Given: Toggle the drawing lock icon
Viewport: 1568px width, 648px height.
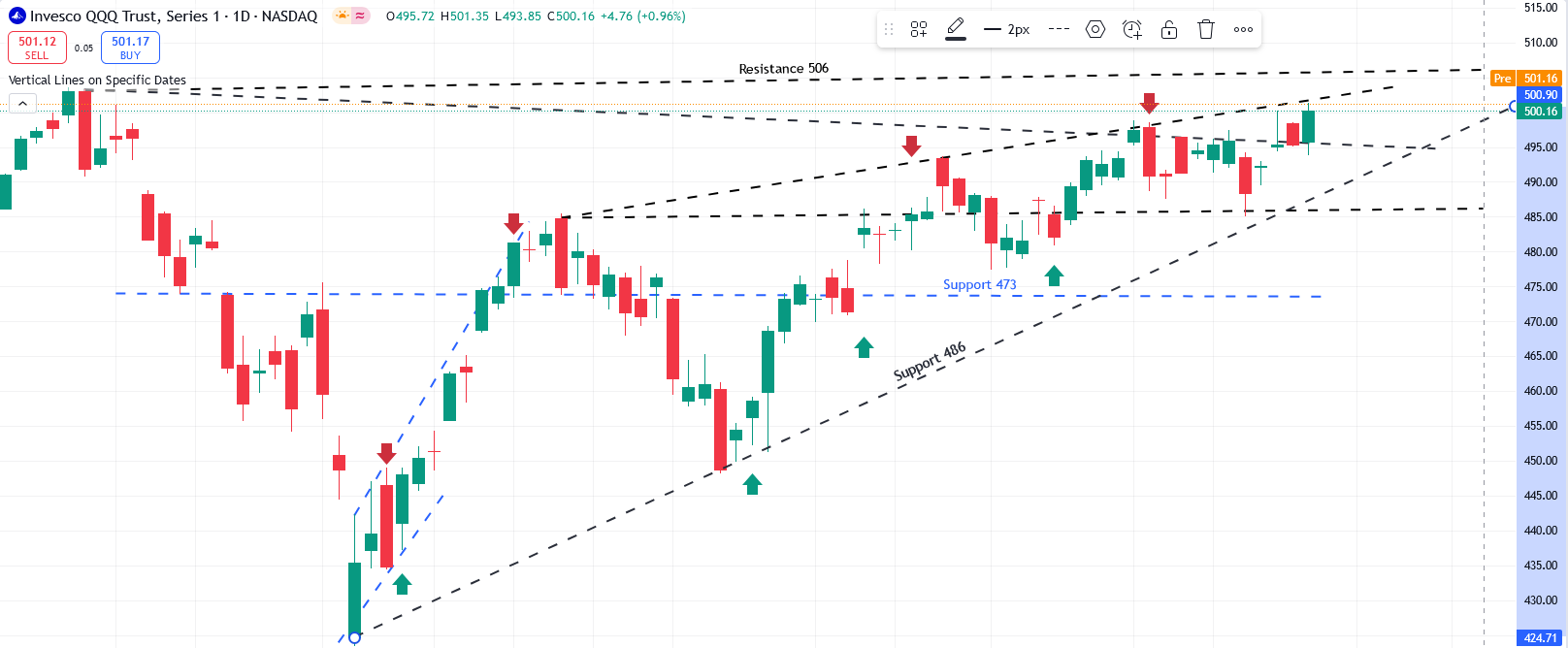Looking at the screenshot, I should (x=1169, y=29).
